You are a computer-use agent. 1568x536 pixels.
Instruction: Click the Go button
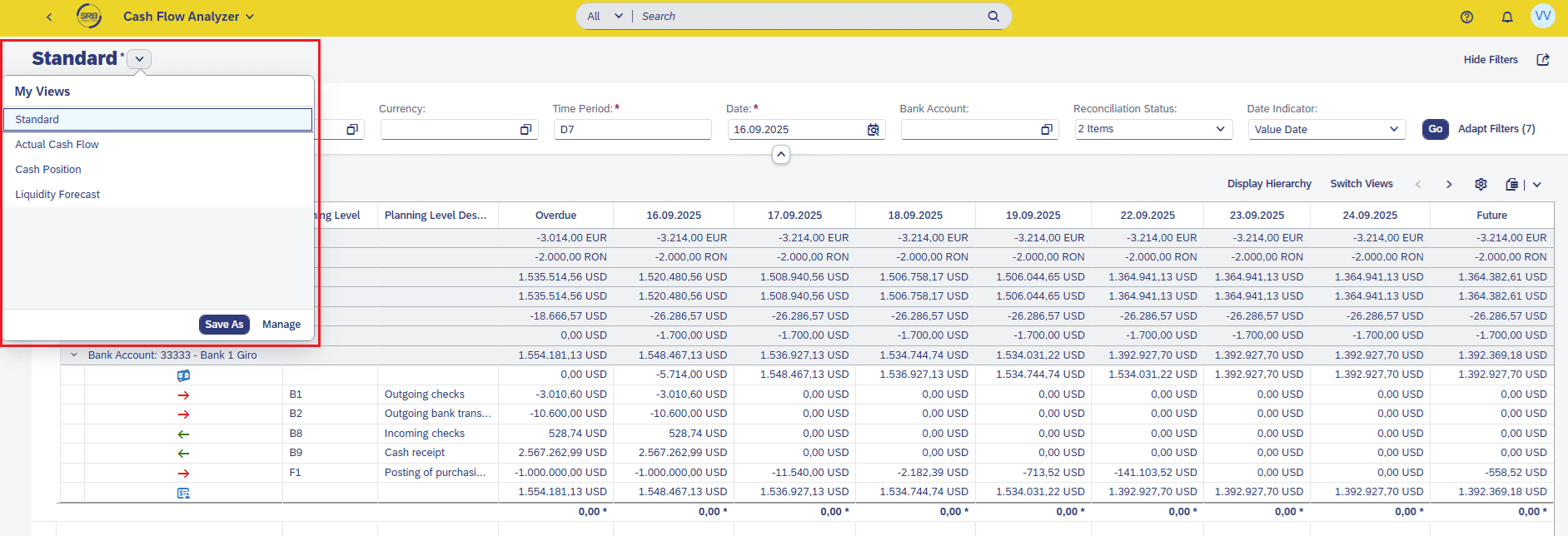(x=1435, y=129)
